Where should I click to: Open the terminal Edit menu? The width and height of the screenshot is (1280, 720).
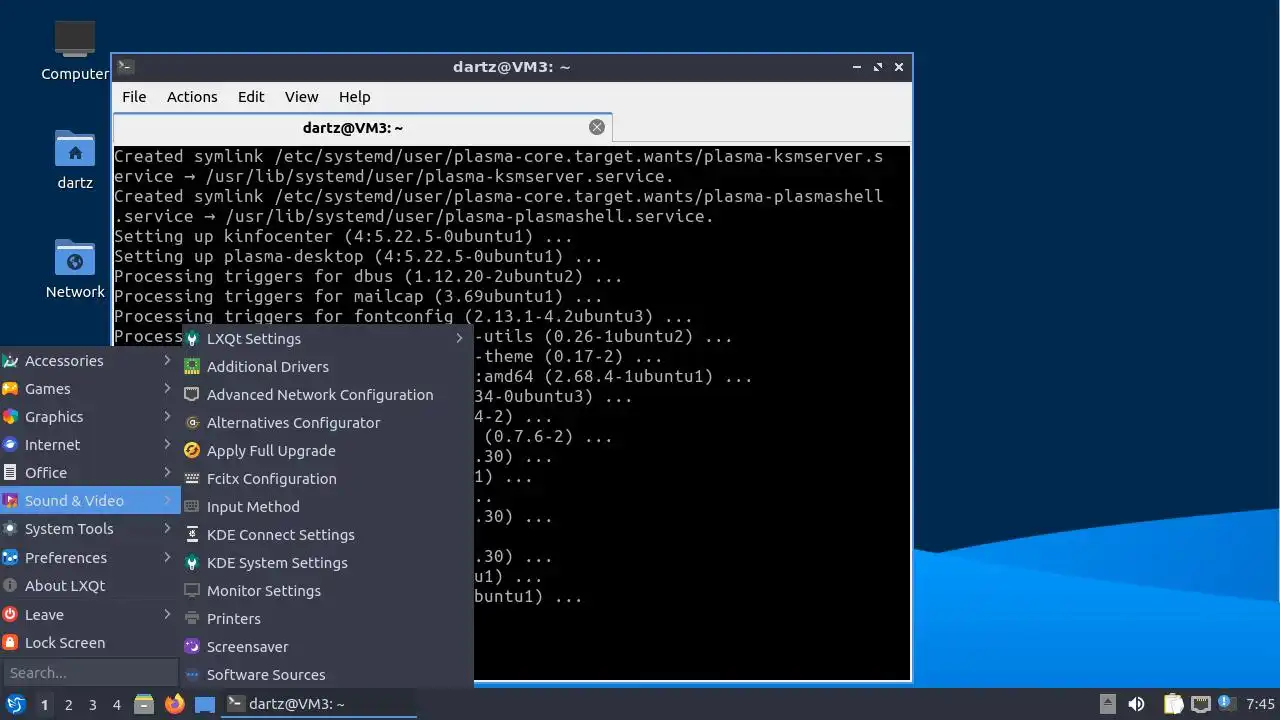tap(251, 97)
